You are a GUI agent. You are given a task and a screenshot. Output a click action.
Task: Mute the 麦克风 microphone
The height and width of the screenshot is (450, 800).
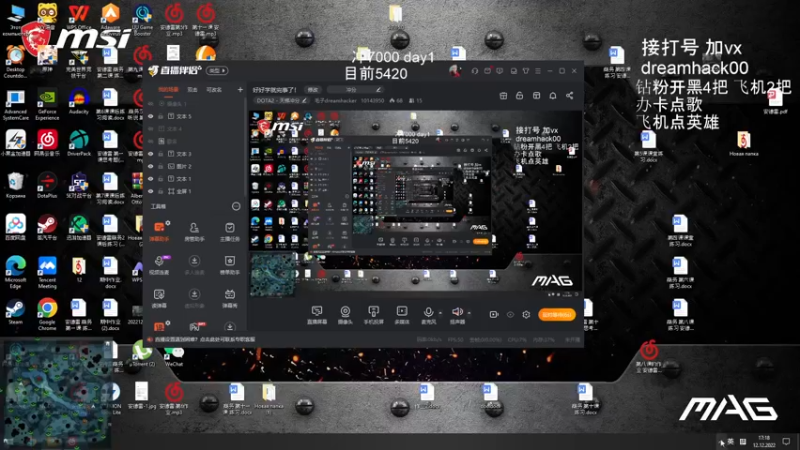(429, 312)
